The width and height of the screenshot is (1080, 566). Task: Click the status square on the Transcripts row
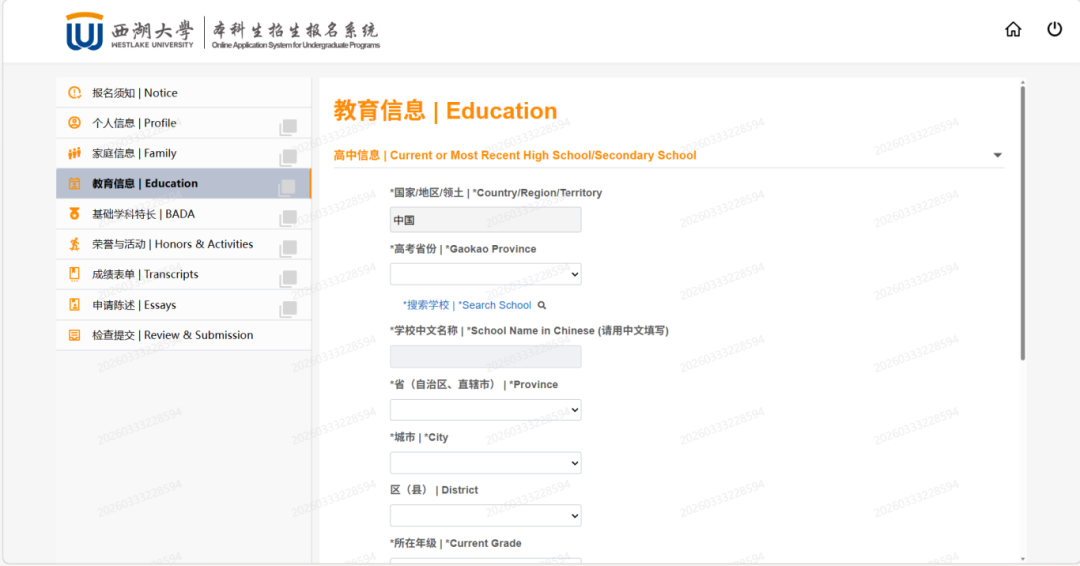coord(288,278)
